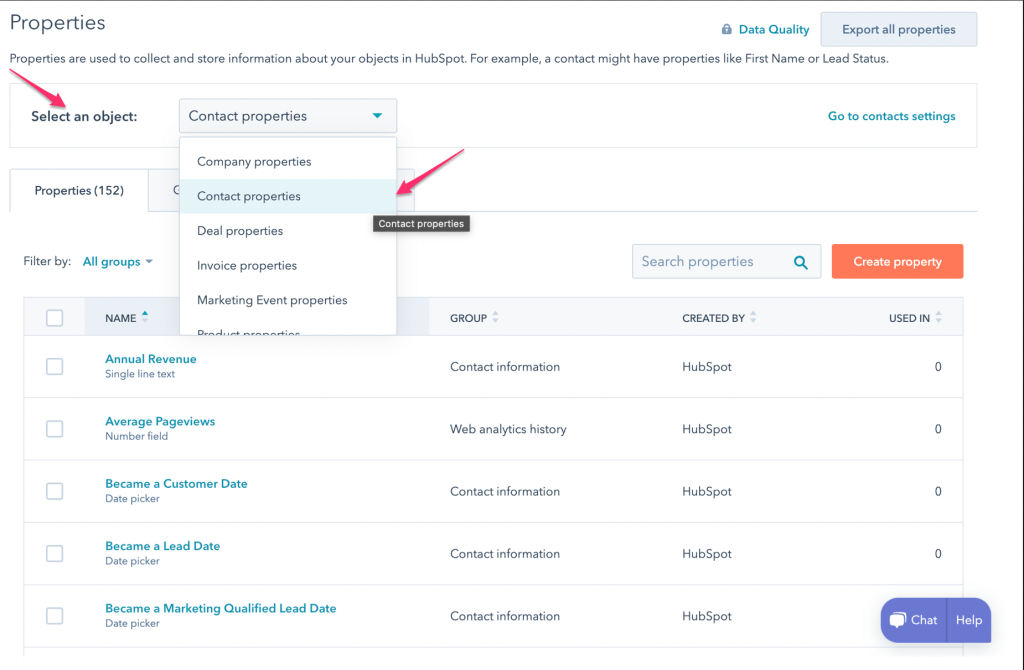Open the Chat widget
Viewport: 1024px width, 670px height.
tap(913, 620)
